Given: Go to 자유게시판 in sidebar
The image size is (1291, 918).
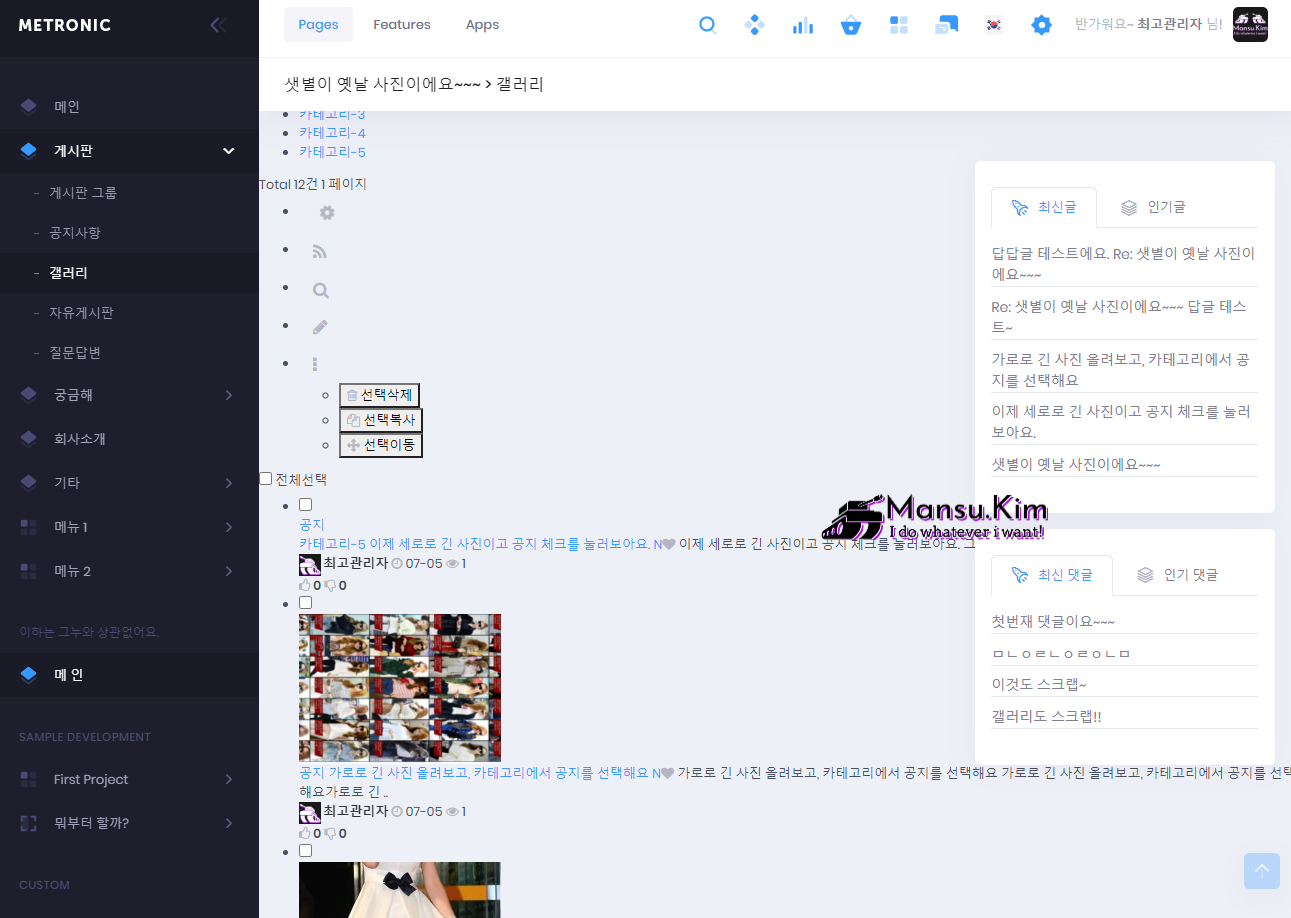Looking at the screenshot, I should pos(81,313).
